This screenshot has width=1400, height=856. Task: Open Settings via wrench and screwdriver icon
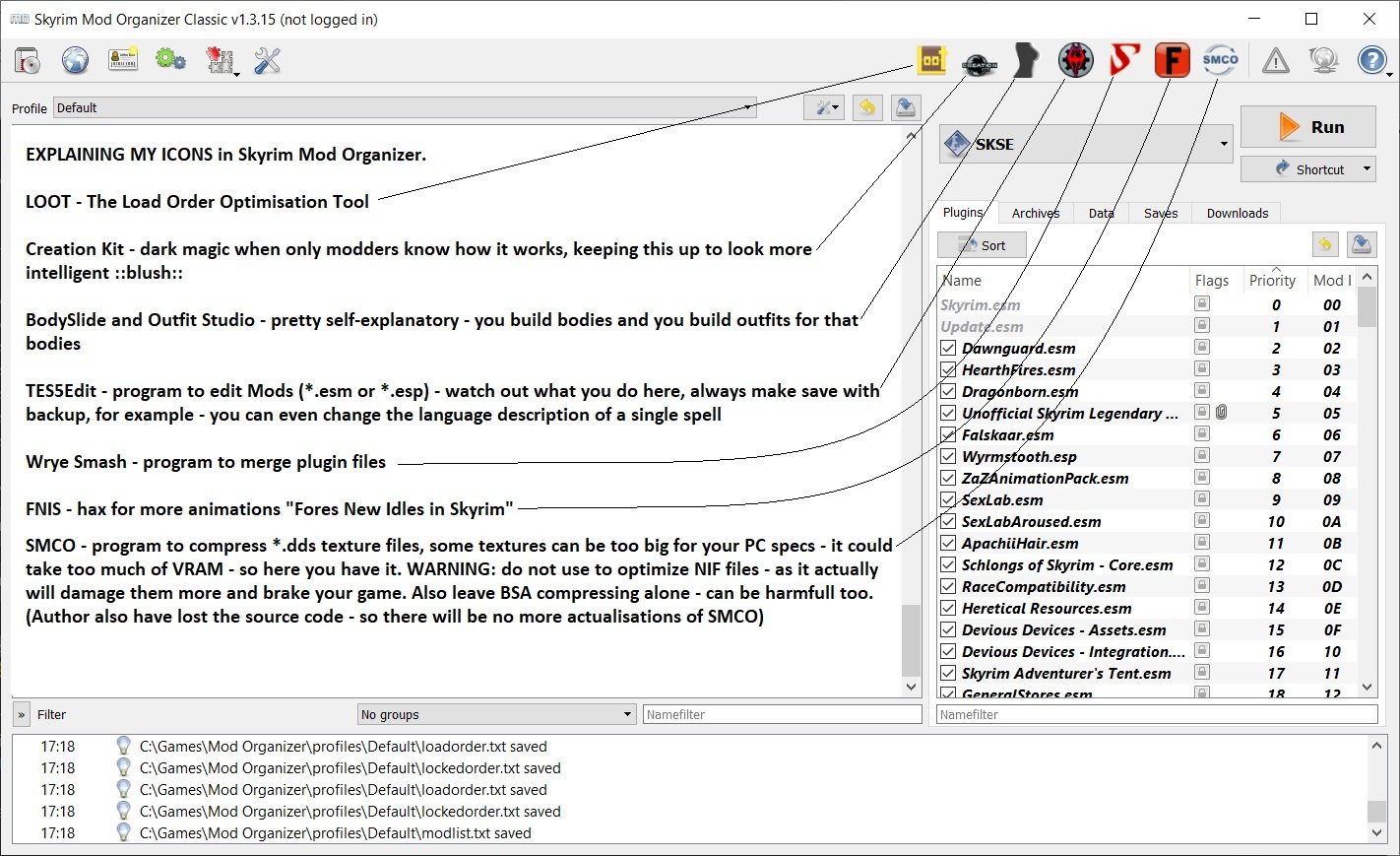point(267,61)
